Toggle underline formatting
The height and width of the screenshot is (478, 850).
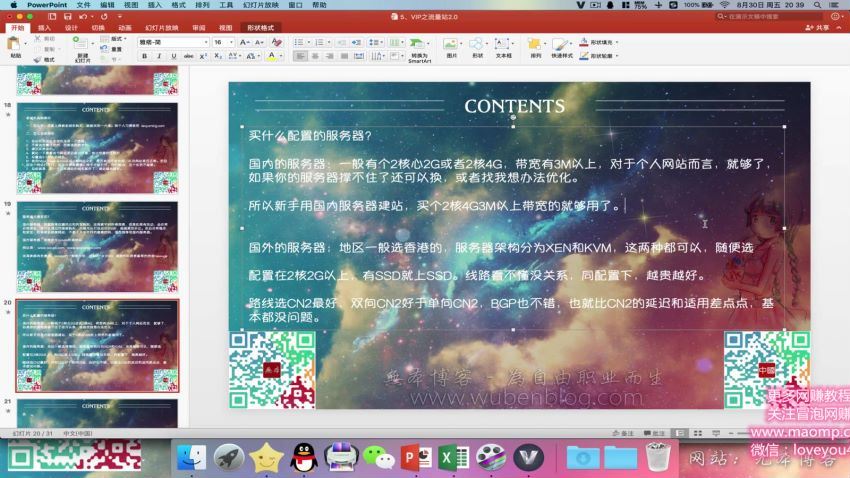[173, 56]
